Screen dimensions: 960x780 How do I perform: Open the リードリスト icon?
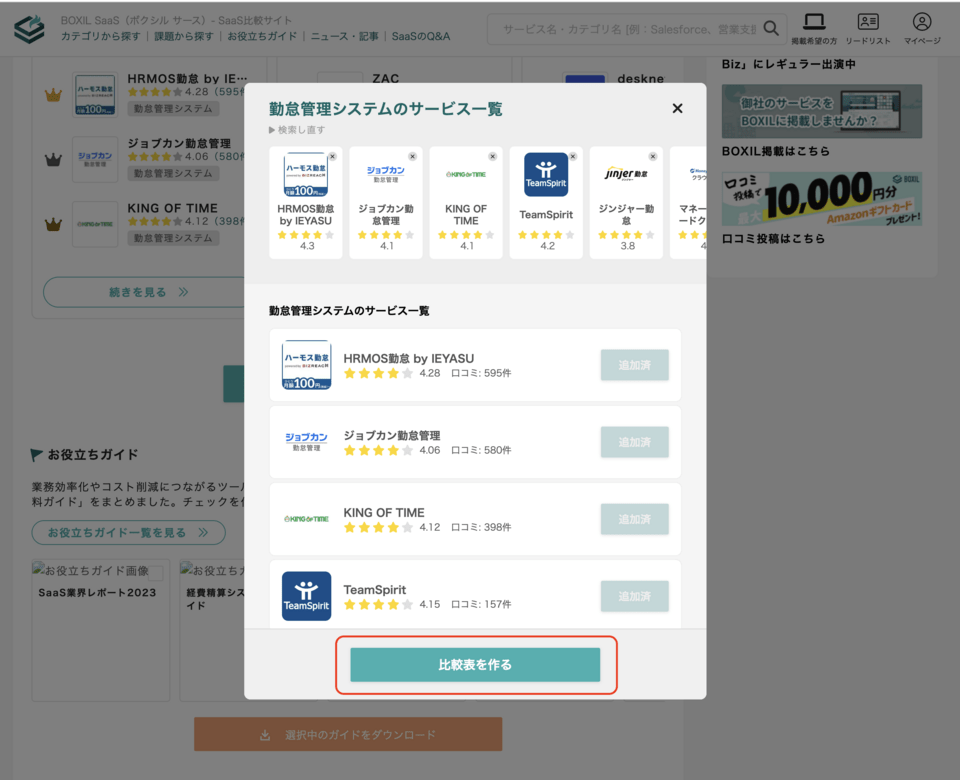pyautogui.click(x=867, y=23)
